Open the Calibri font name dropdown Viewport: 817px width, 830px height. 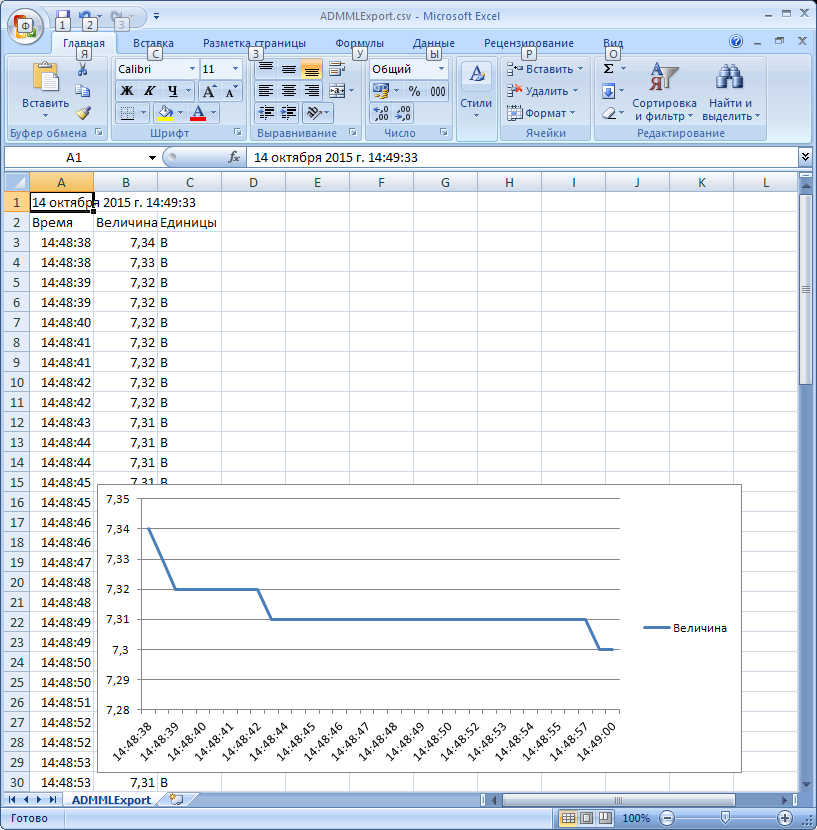click(192, 69)
